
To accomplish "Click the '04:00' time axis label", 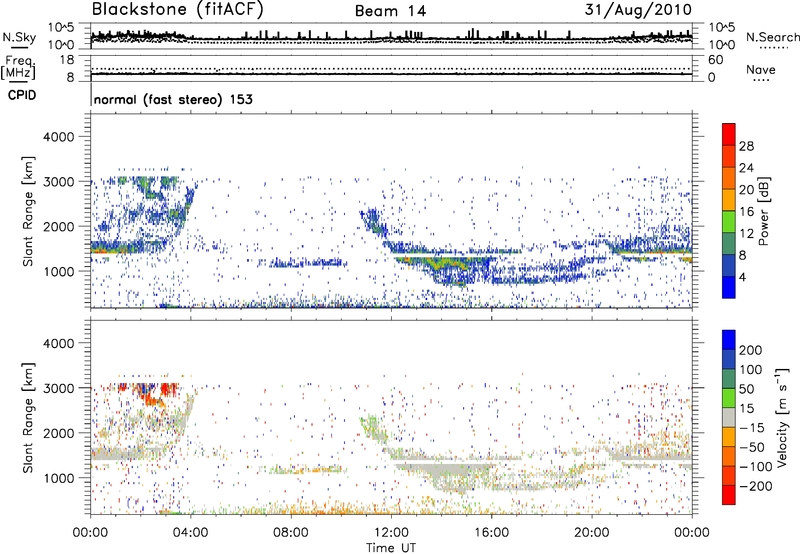I will click(190, 533).
